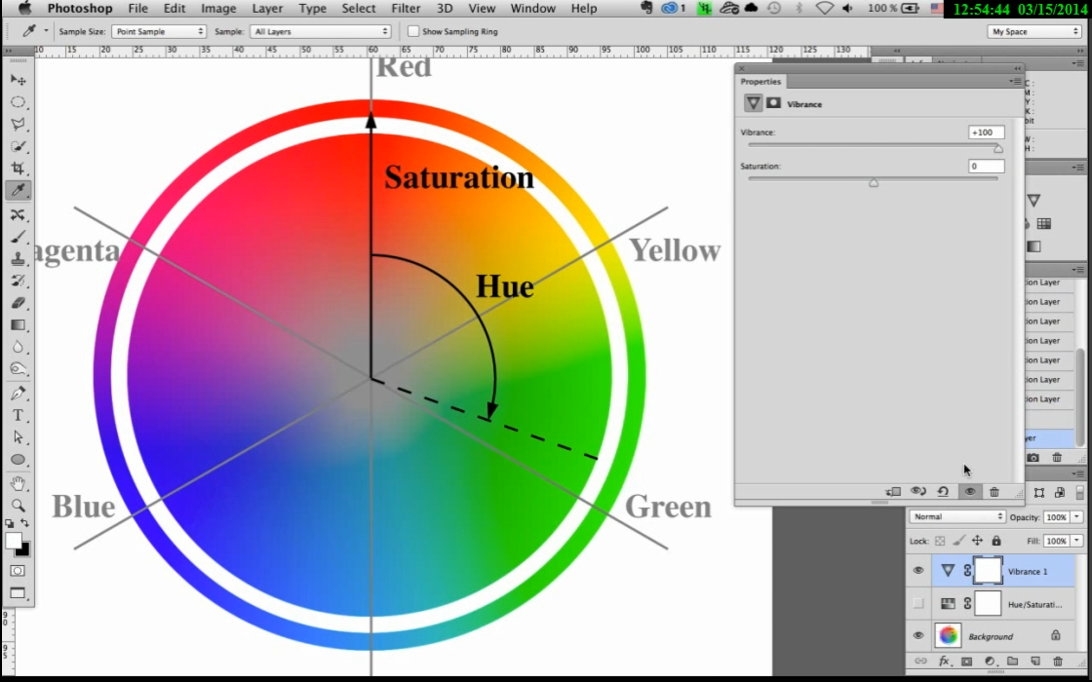Select the Type tool
The image size is (1092, 682).
point(18,416)
